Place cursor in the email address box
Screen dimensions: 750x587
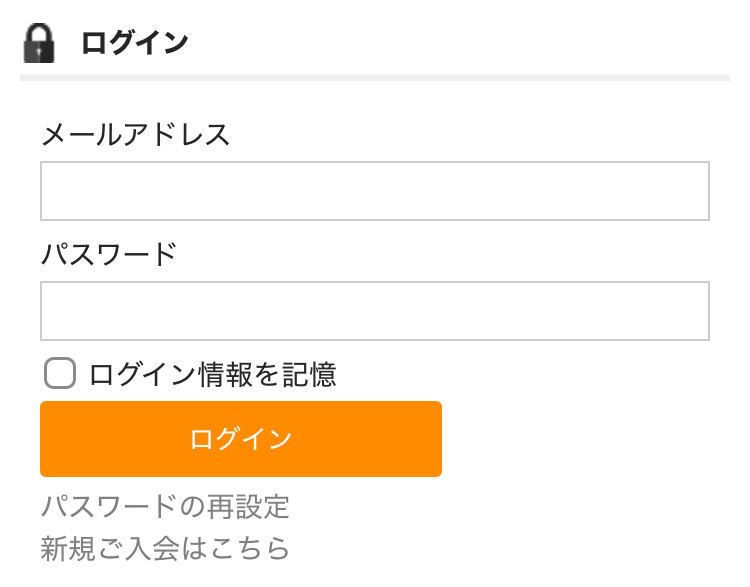(x=374, y=191)
